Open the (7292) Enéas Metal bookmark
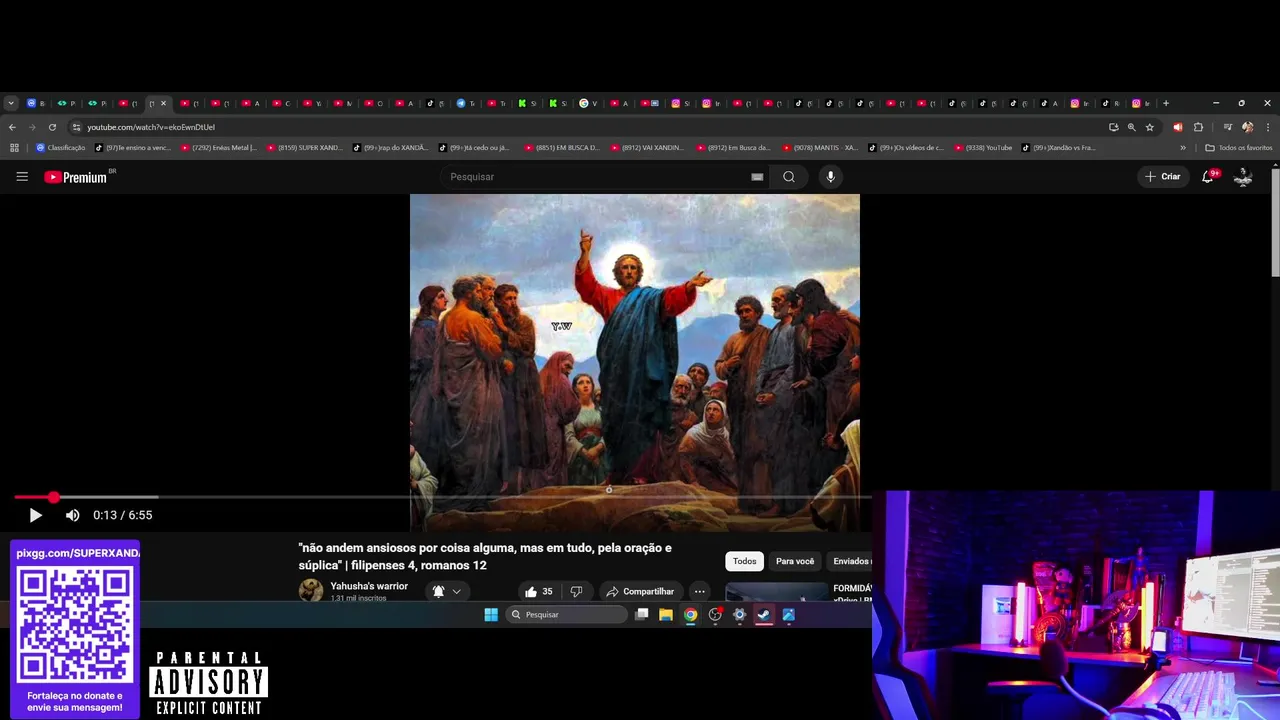The width and height of the screenshot is (1280, 720). (x=218, y=148)
